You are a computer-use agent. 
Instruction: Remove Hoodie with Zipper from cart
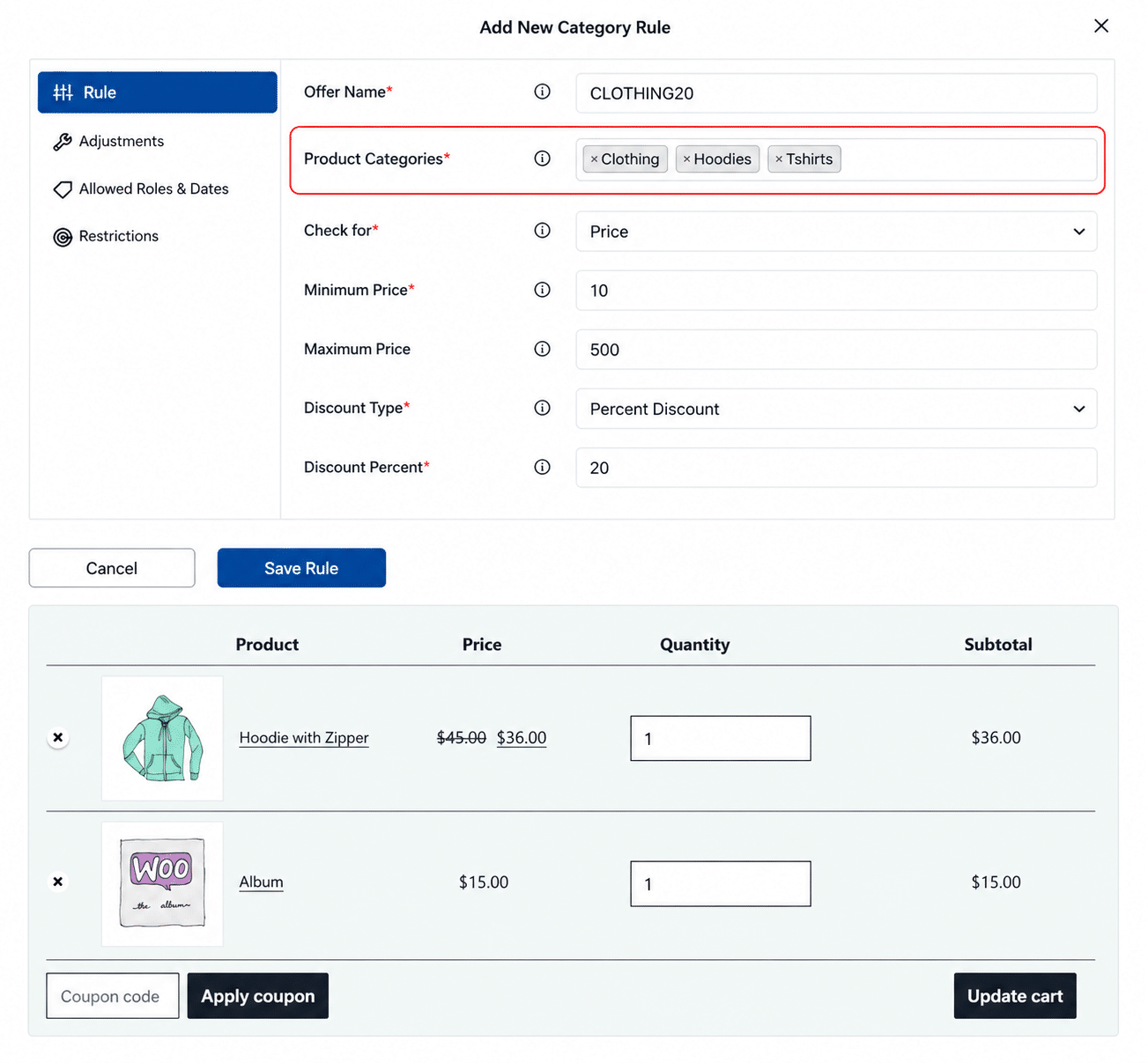pos(58,738)
